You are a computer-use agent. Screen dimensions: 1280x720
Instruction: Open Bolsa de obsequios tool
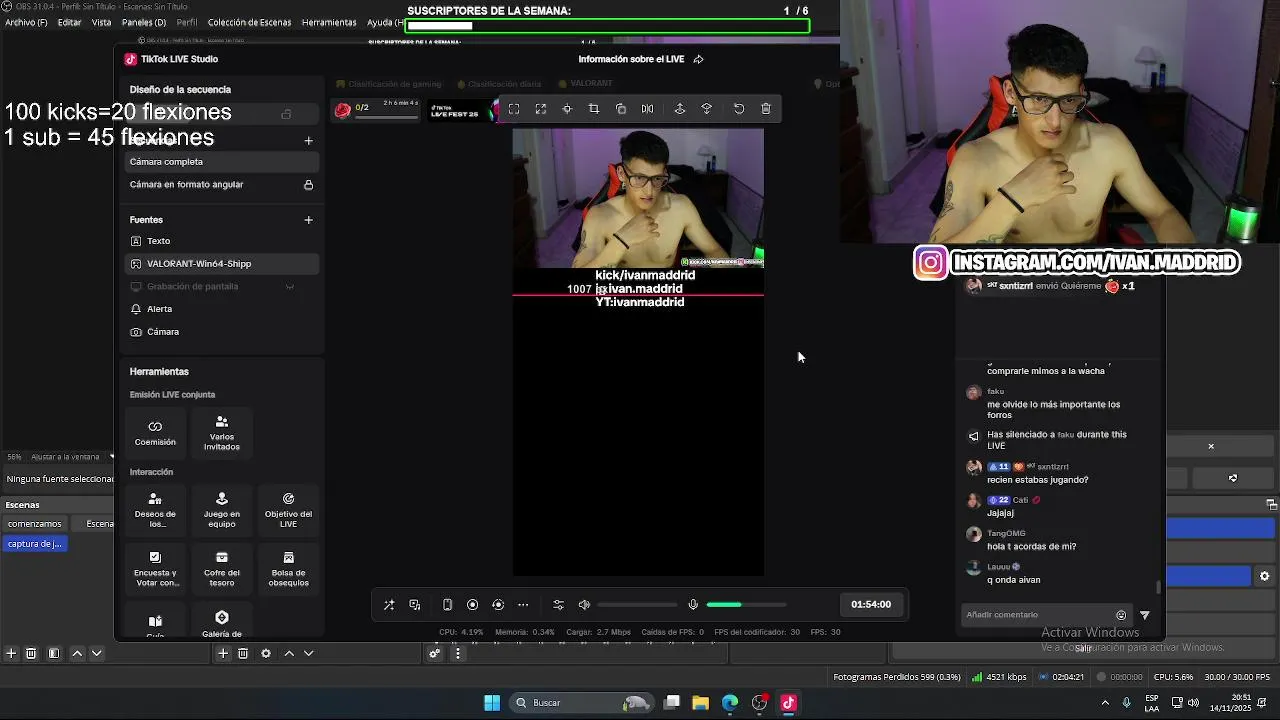tap(288, 568)
